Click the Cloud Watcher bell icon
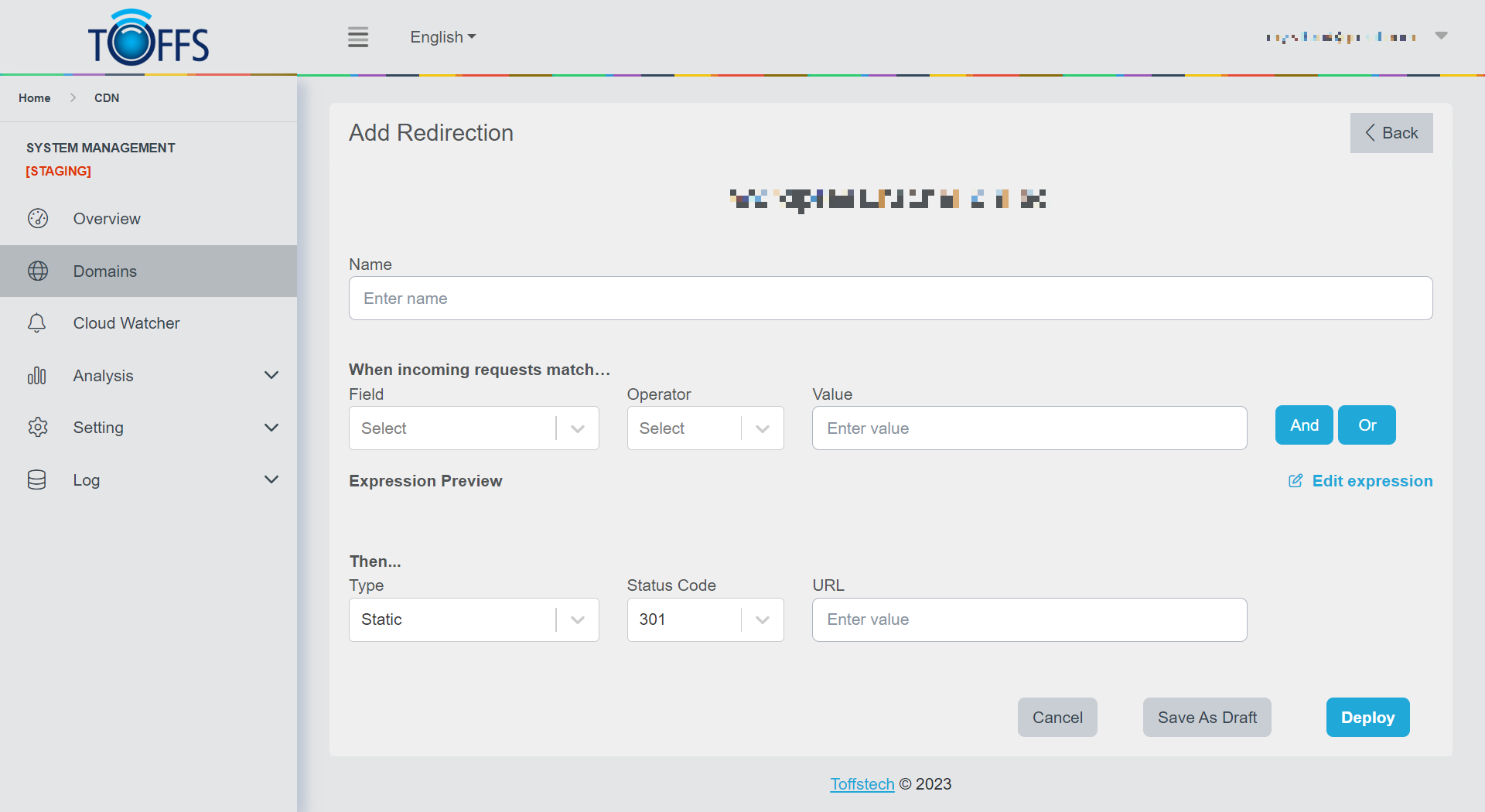The height and width of the screenshot is (812, 1485). (37, 323)
